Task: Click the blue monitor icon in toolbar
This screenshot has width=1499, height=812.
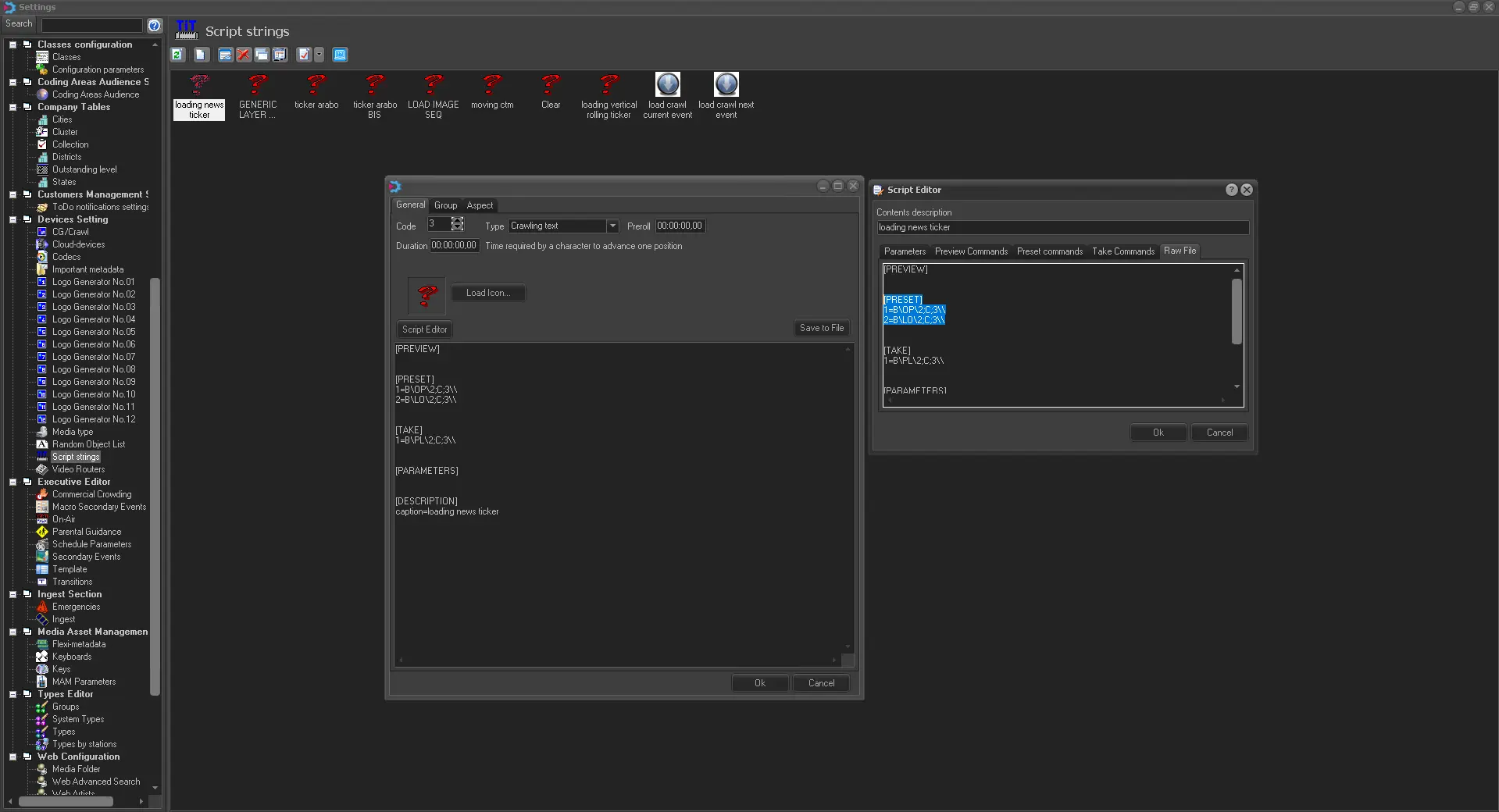Action: click(x=340, y=55)
